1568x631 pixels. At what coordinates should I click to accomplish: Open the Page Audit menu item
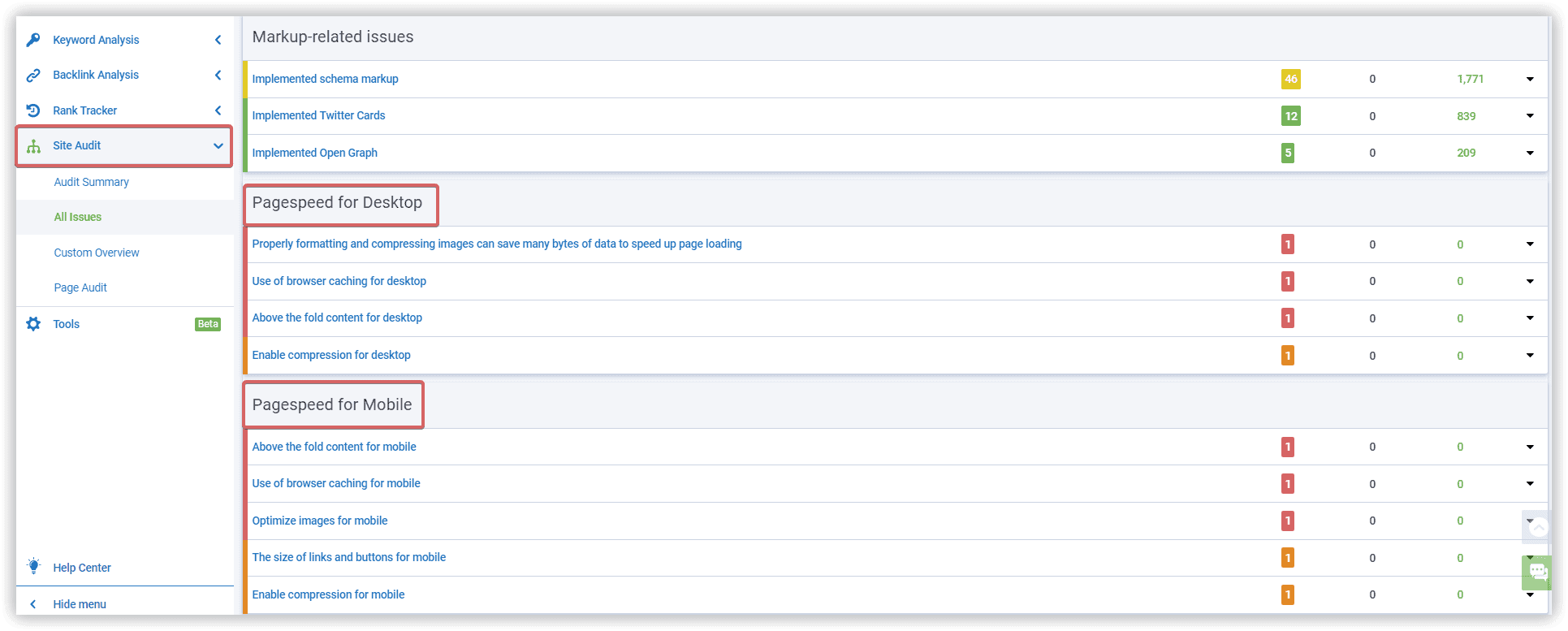(x=80, y=287)
